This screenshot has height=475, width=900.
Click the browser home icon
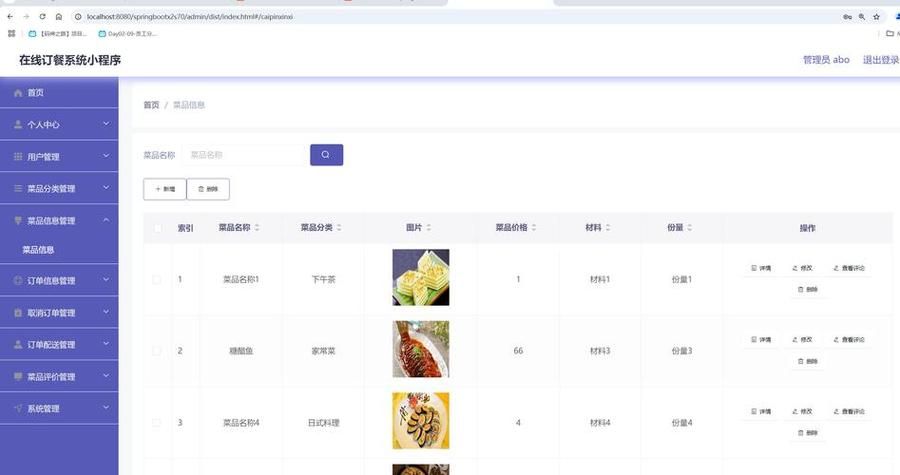pyautogui.click(x=59, y=17)
